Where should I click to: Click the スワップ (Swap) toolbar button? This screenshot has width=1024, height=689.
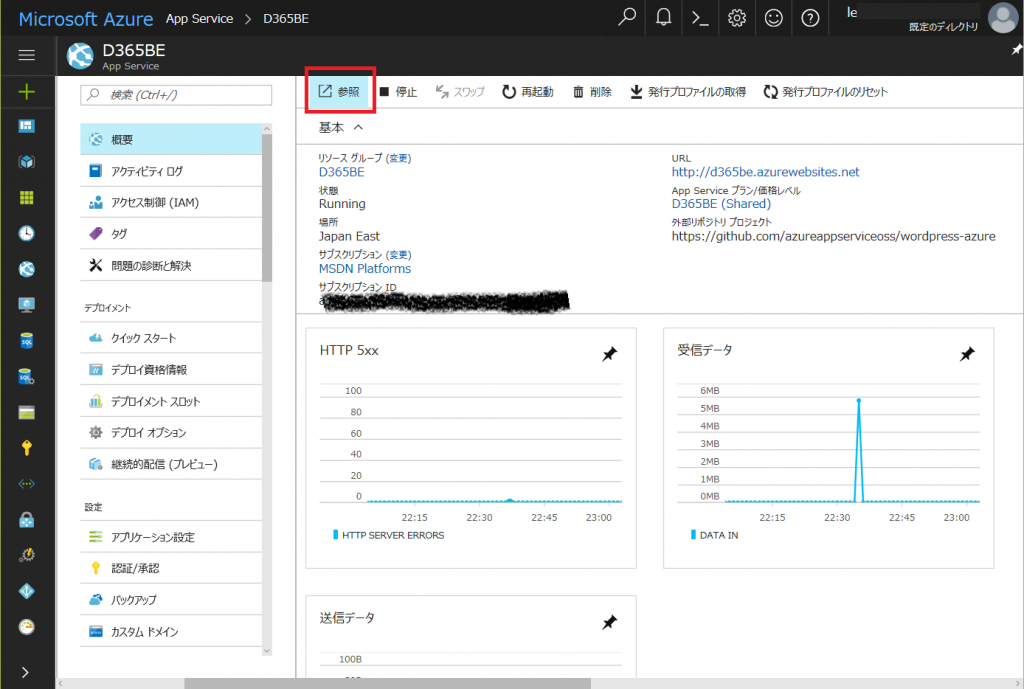click(460, 92)
